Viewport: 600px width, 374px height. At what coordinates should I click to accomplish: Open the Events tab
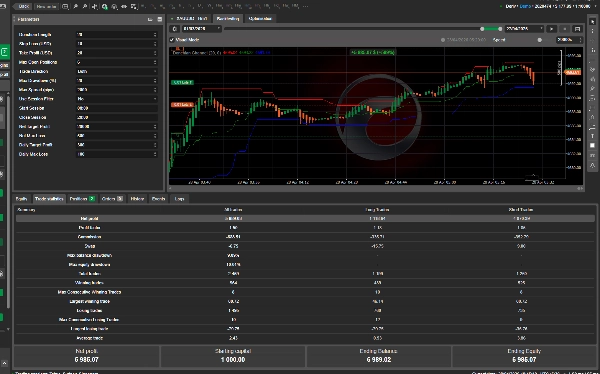point(158,199)
